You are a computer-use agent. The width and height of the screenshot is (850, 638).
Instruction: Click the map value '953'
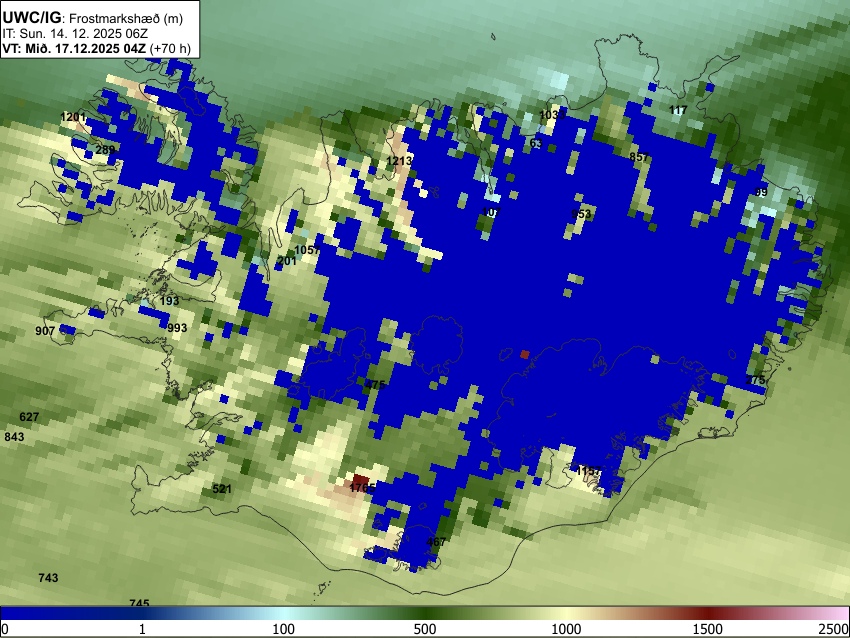(581, 214)
